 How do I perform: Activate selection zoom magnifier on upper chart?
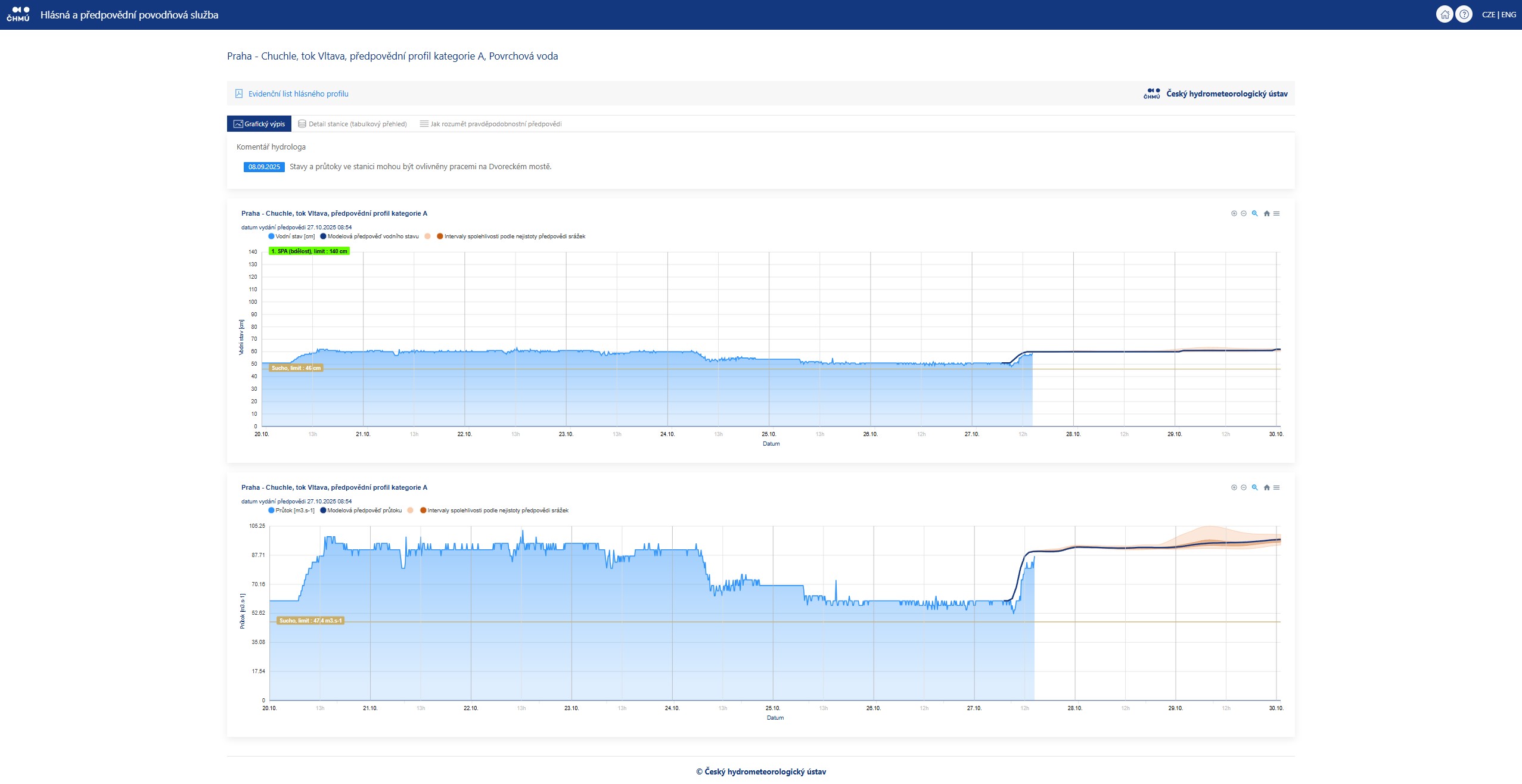1254,213
